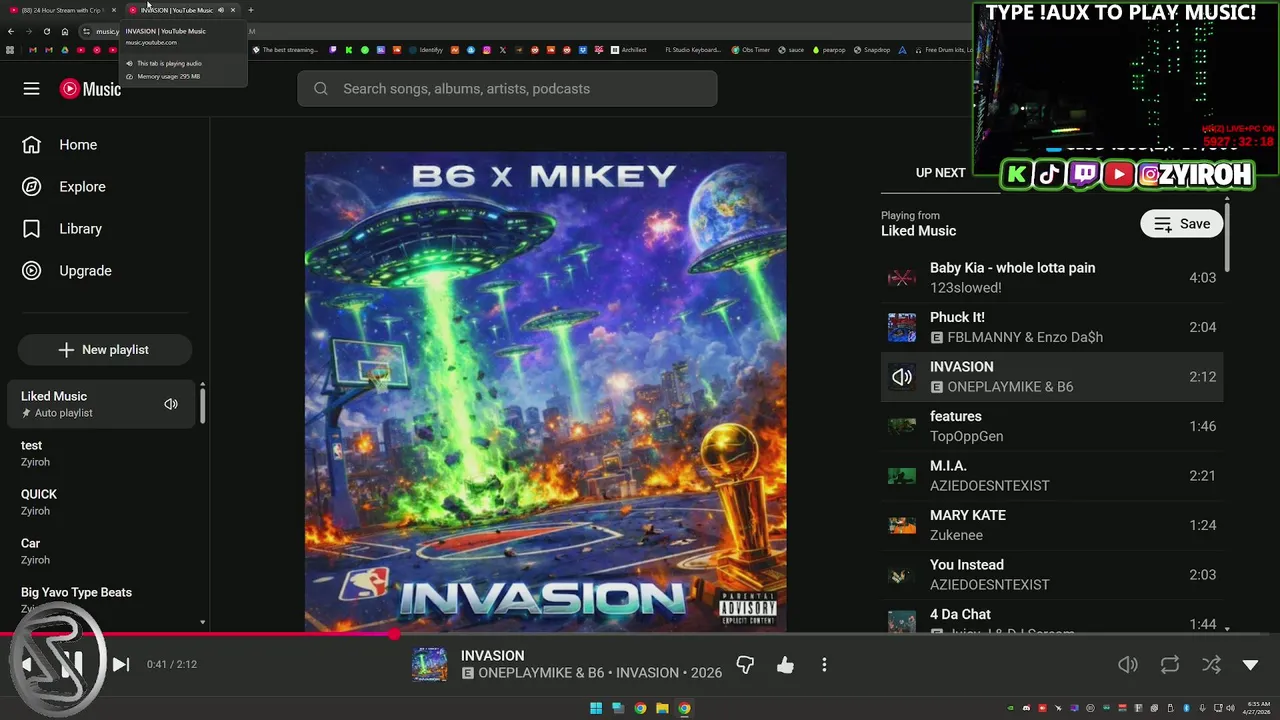Click the Discord icon in the system tray
1280x720 pixels.
click(x=1026, y=709)
